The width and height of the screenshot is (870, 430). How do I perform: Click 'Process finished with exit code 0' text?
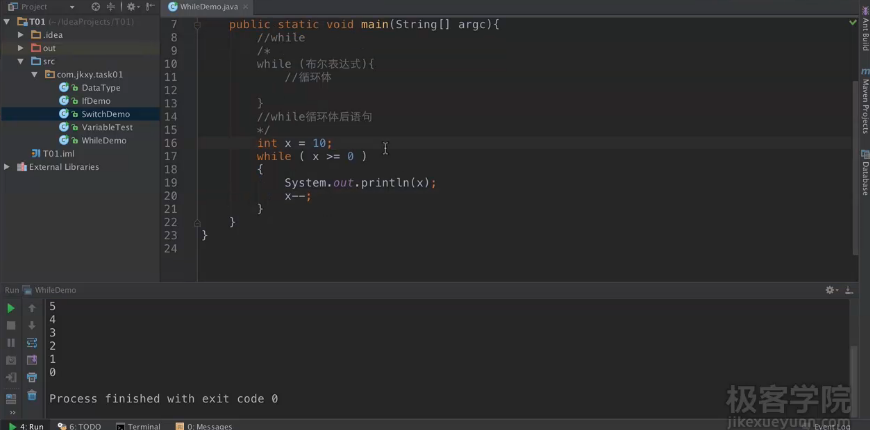pos(164,398)
